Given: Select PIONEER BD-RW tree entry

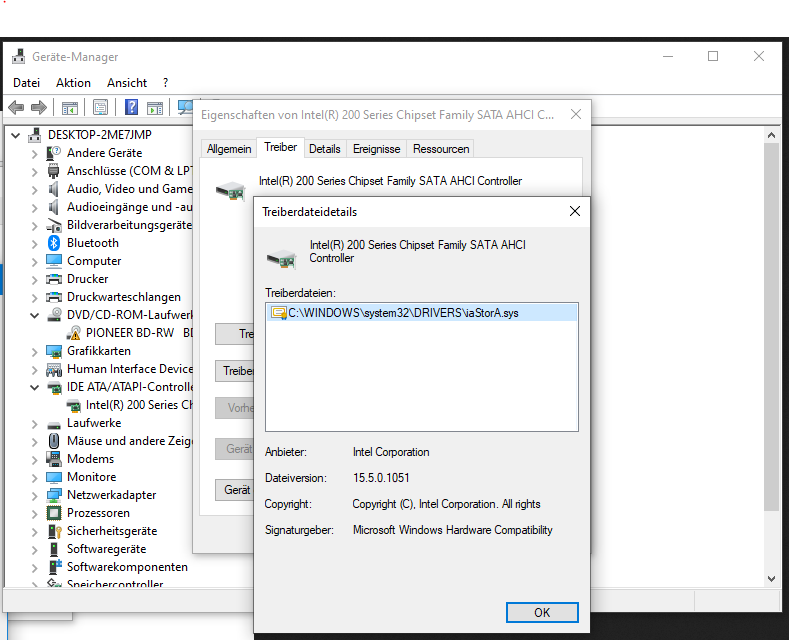Looking at the screenshot, I should pos(139,333).
